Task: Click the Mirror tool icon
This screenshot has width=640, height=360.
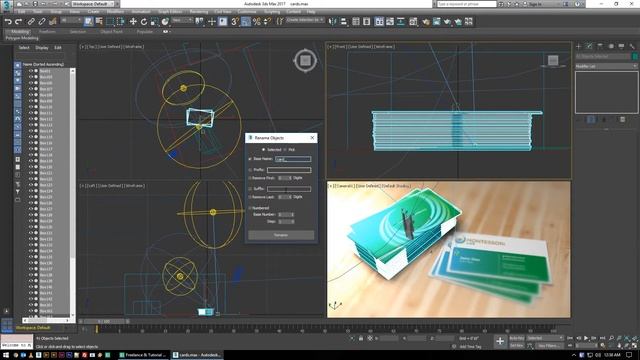Action: click(333, 22)
